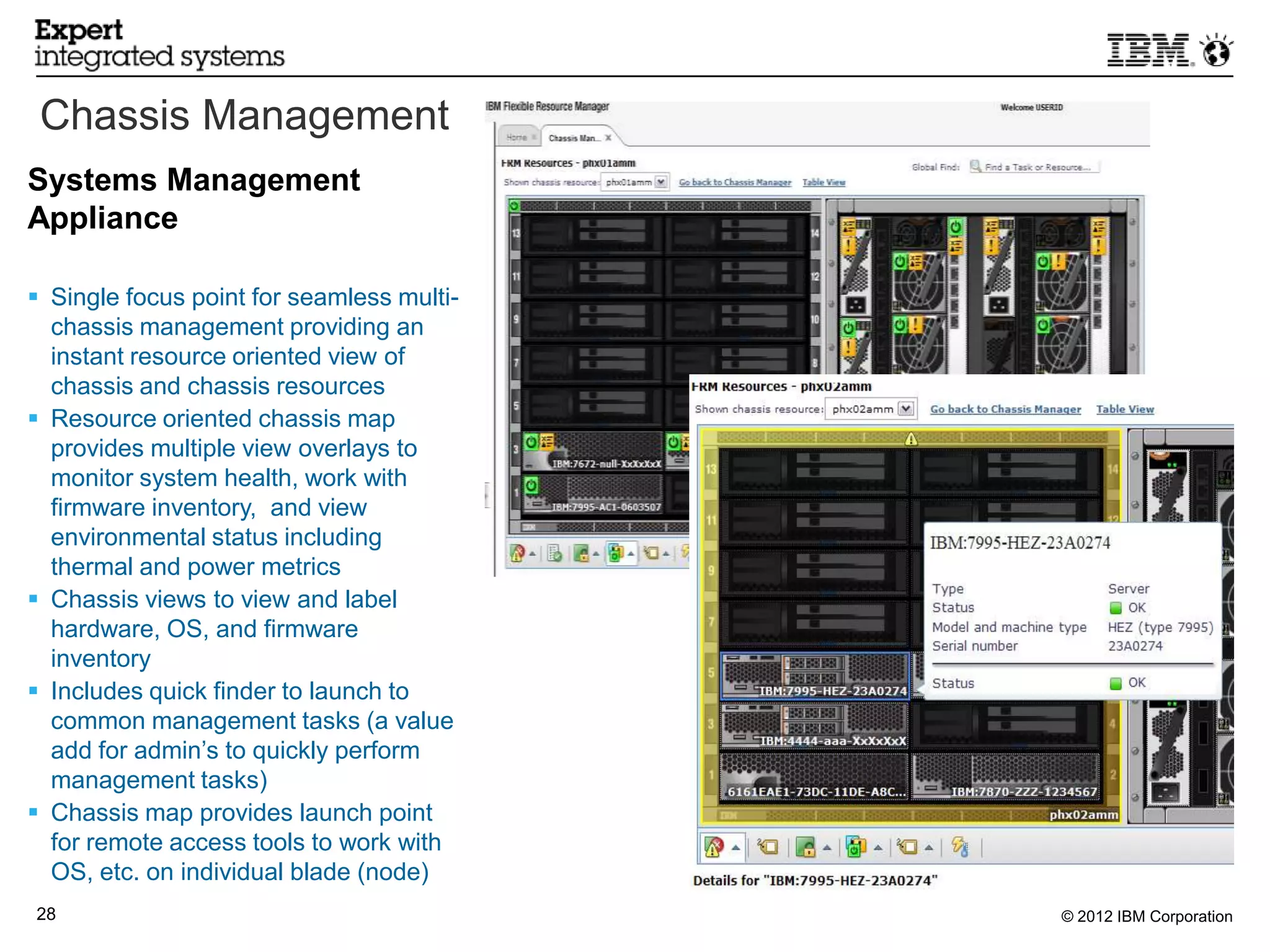This screenshot has width=1270, height=952.
Task: Click yellow task list icon on IBM:7672-null node
Action: pos(547,441)
